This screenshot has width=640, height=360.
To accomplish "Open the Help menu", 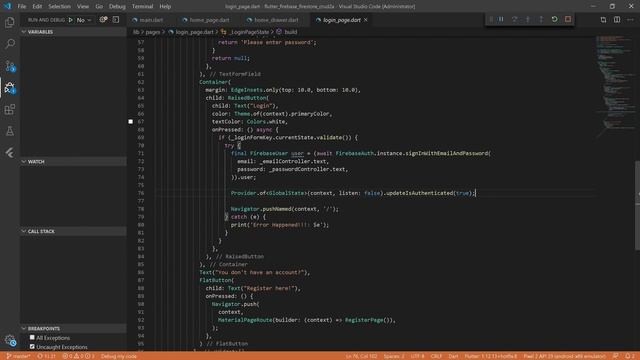I will tap(165, 6).
